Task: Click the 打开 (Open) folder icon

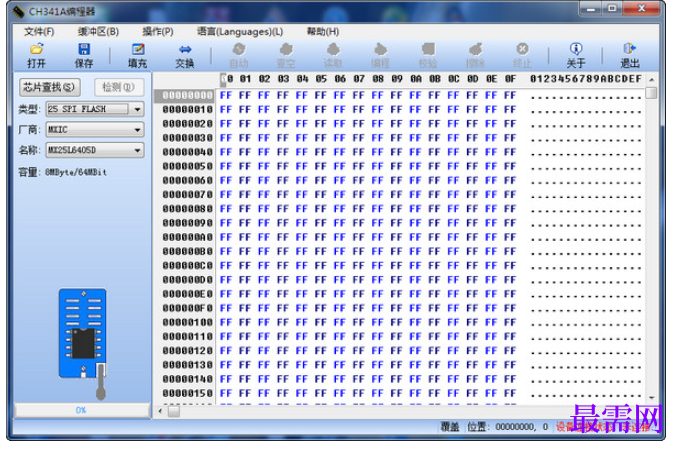Action: (x=37, y=49)
